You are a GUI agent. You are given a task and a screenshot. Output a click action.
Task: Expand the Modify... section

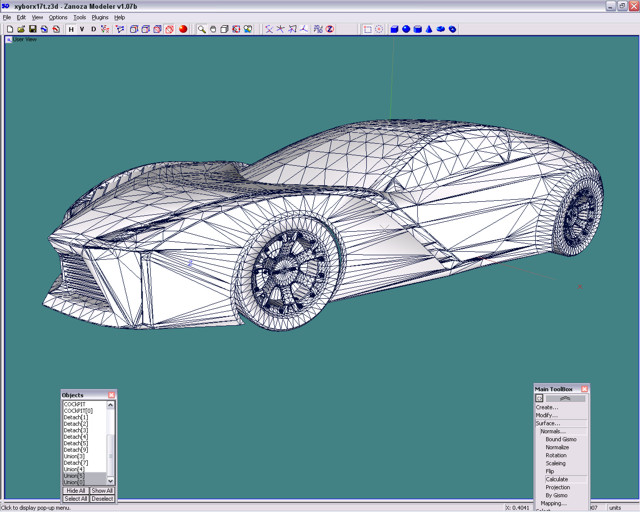point(547,415)
